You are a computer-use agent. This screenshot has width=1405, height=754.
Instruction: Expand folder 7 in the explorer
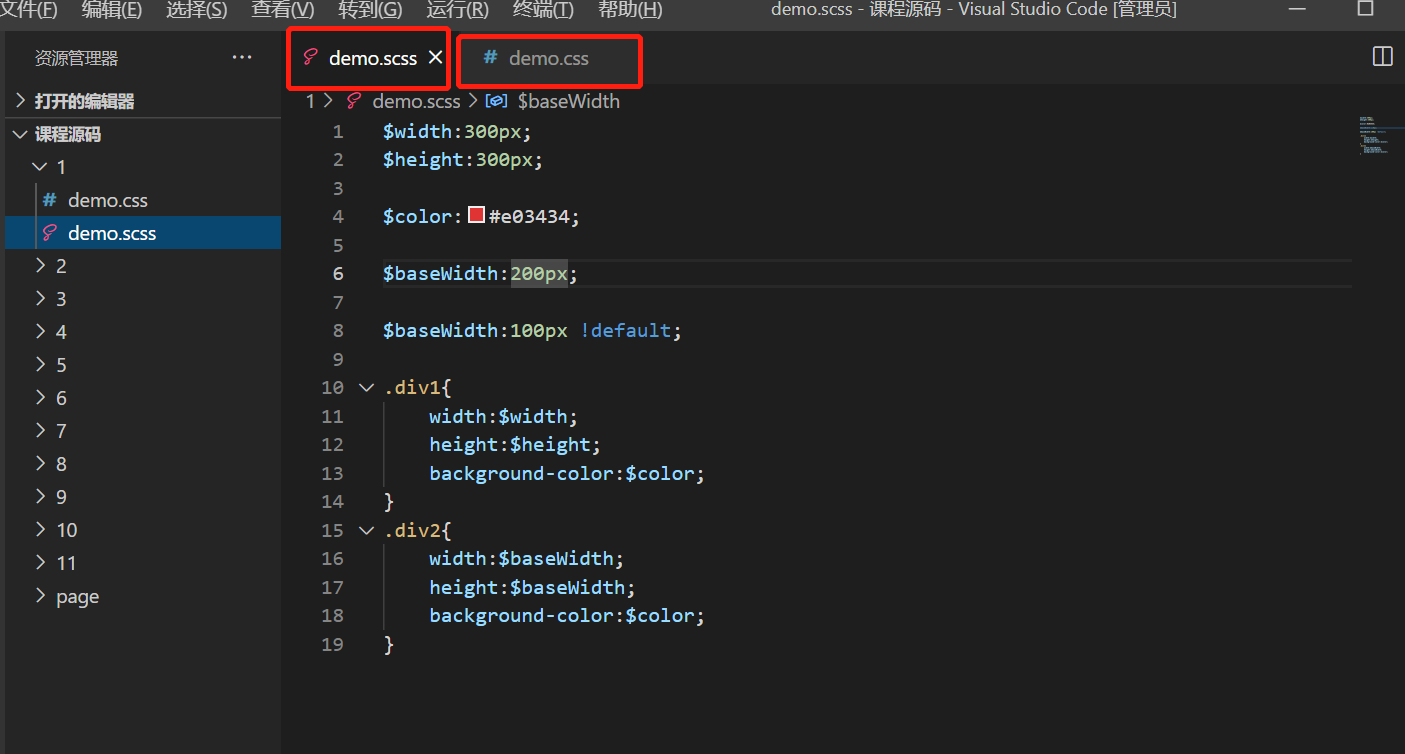tap(40, 431)
